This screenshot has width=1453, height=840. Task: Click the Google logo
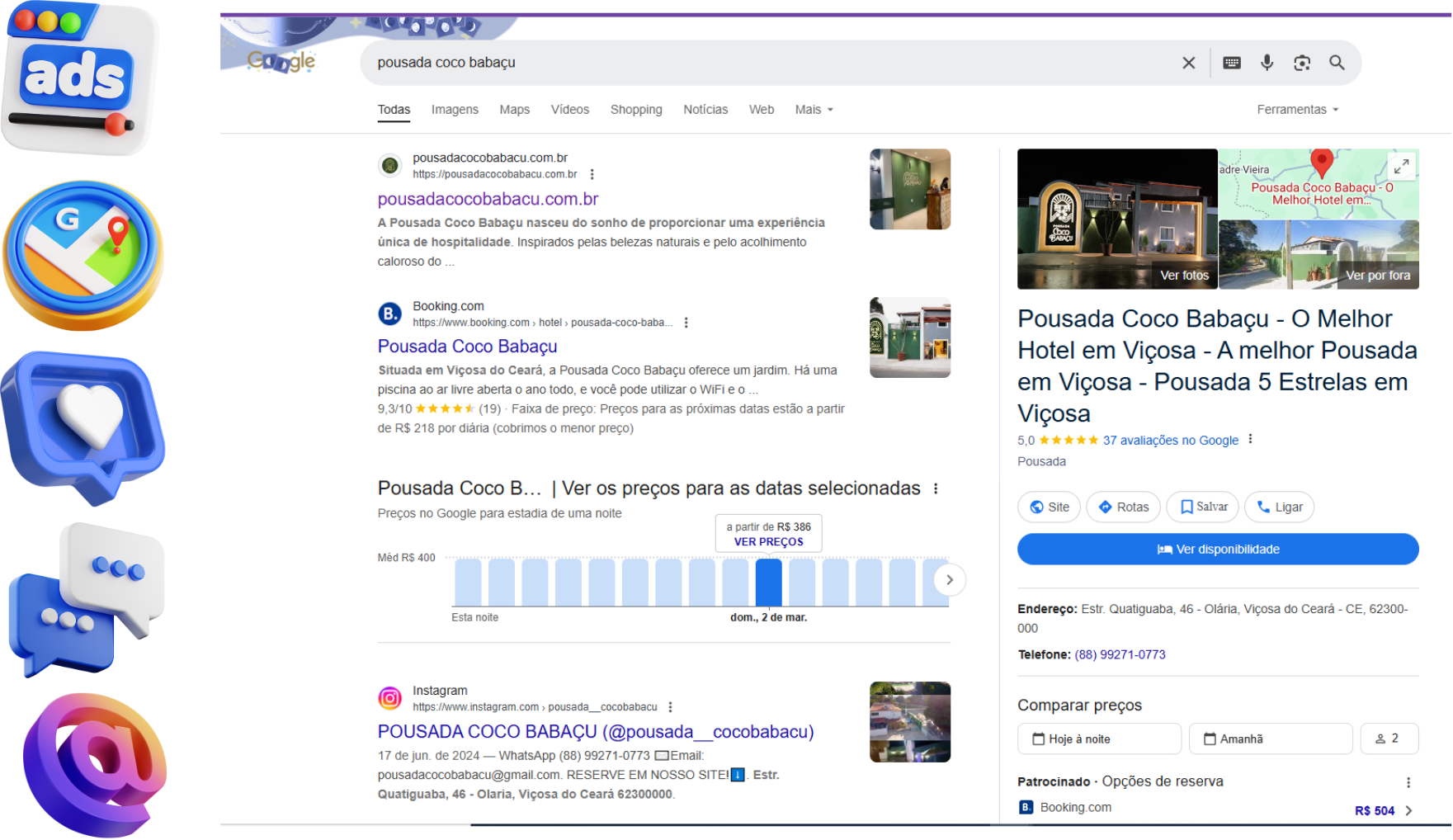pyautogui.click(x=281, y=61)
